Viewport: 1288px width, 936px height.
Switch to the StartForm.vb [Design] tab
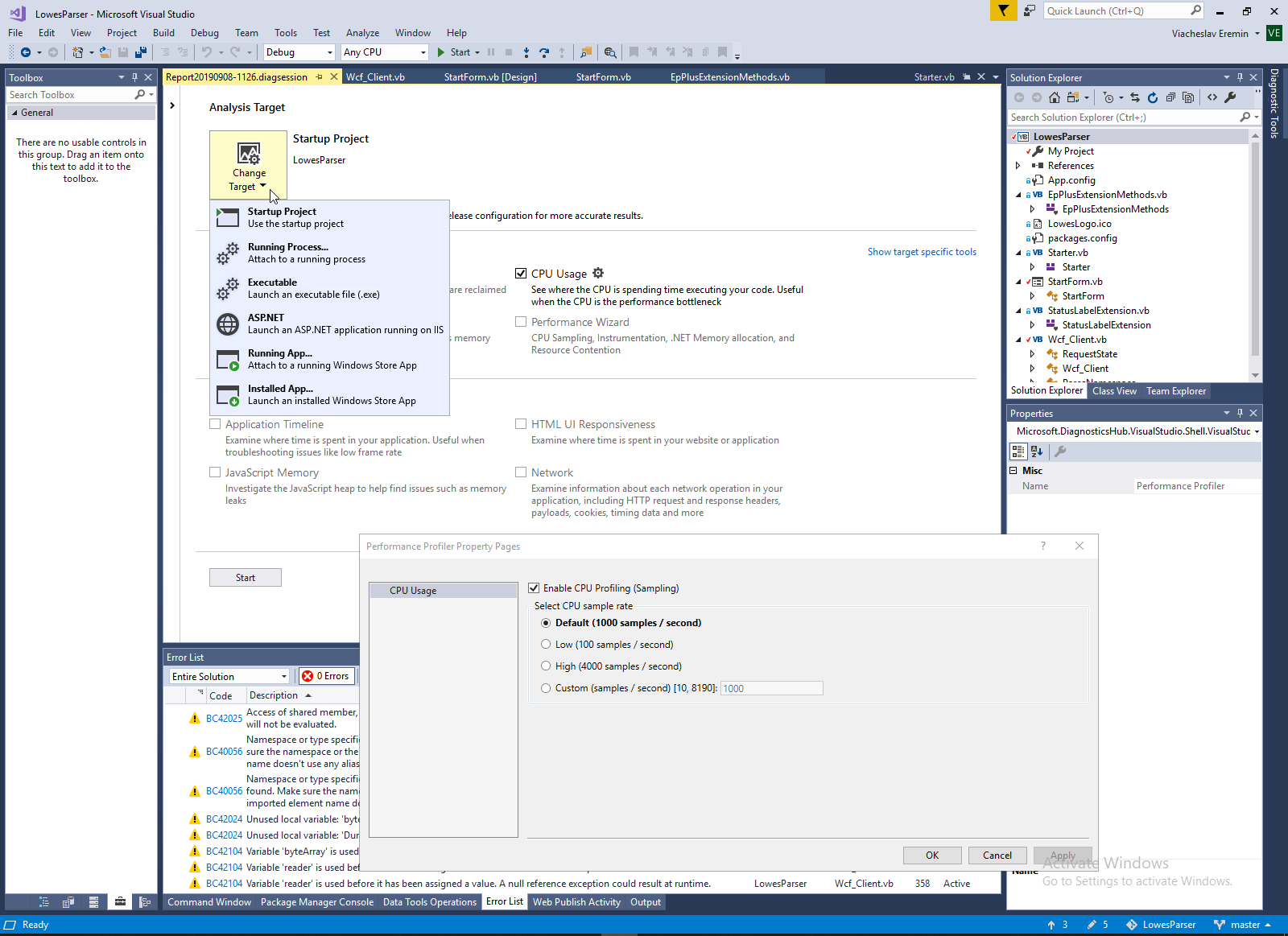tap(490, 77)
